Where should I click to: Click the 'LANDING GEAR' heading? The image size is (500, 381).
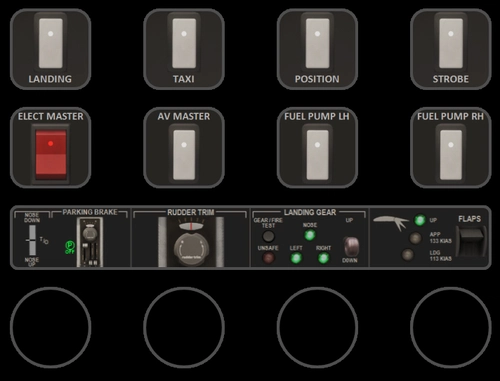pyautogui.click(x=310, y=212)
